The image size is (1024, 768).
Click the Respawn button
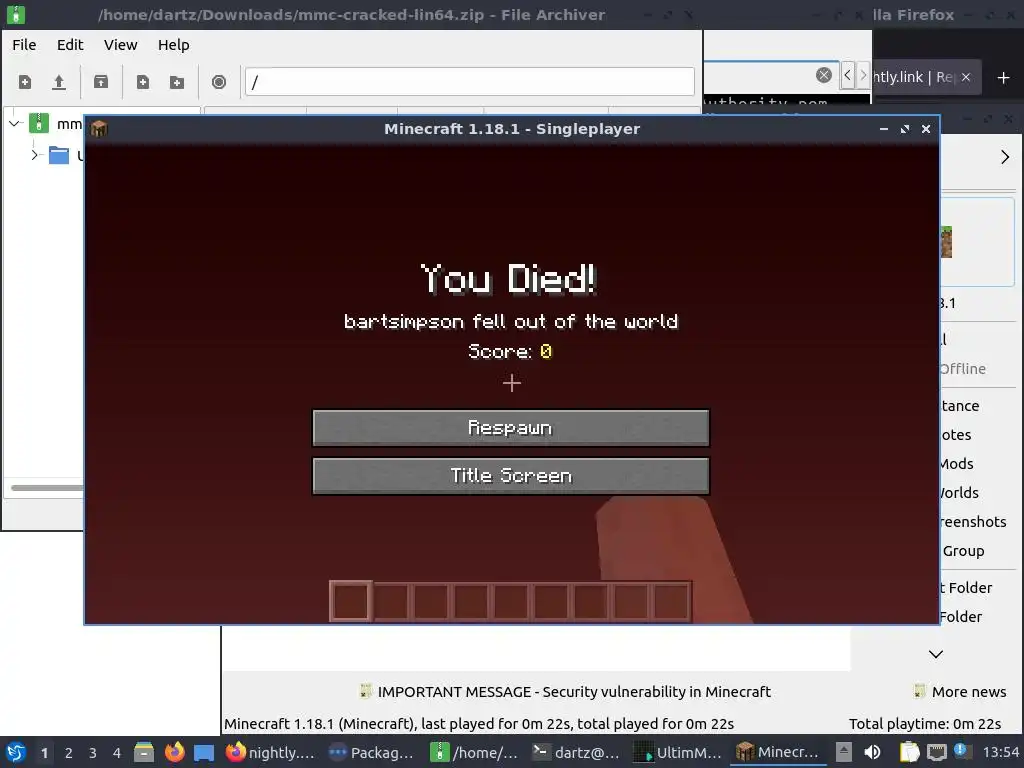pos(511,428)
